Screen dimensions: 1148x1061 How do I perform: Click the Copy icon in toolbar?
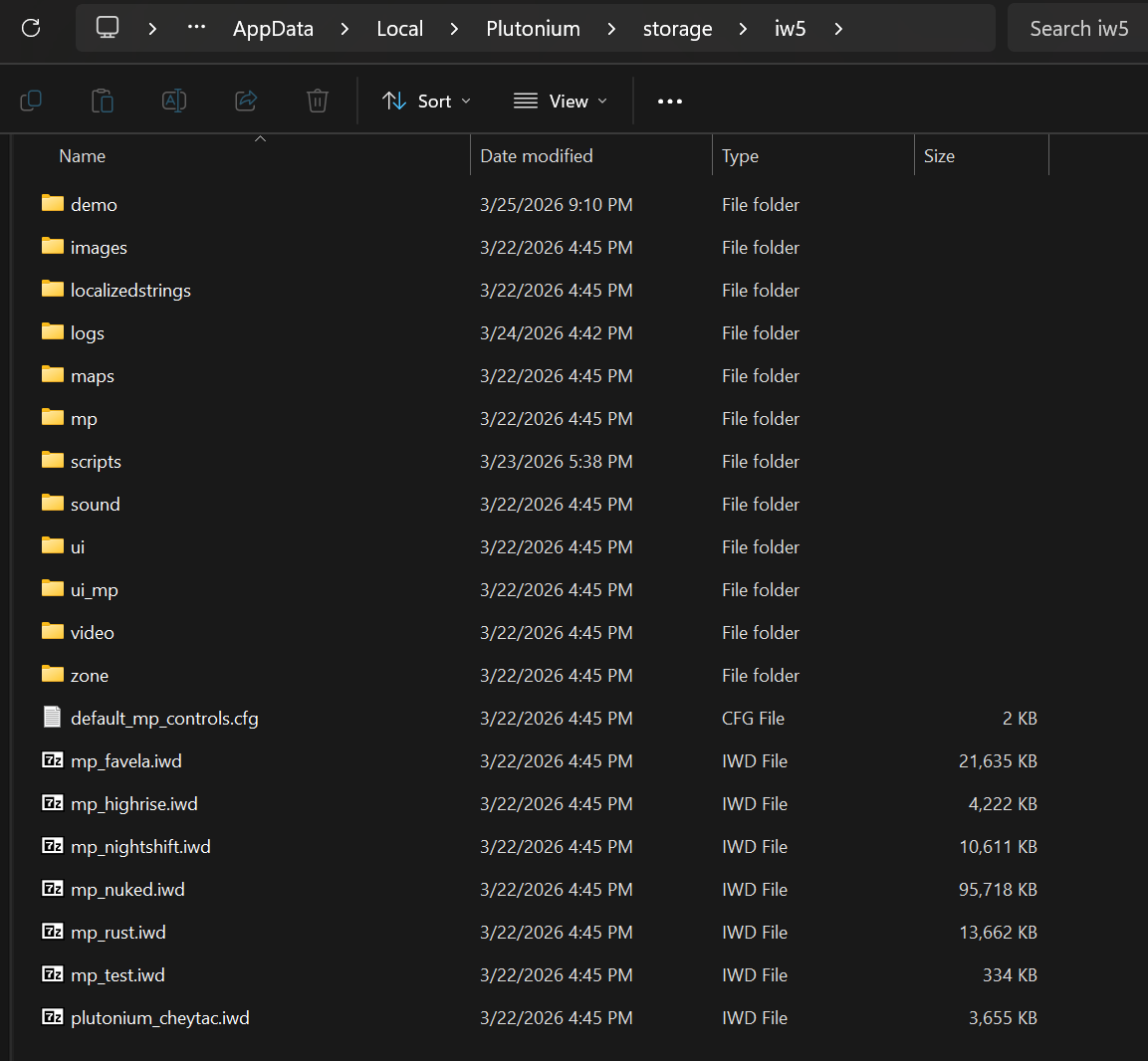[x=31, y=101]
